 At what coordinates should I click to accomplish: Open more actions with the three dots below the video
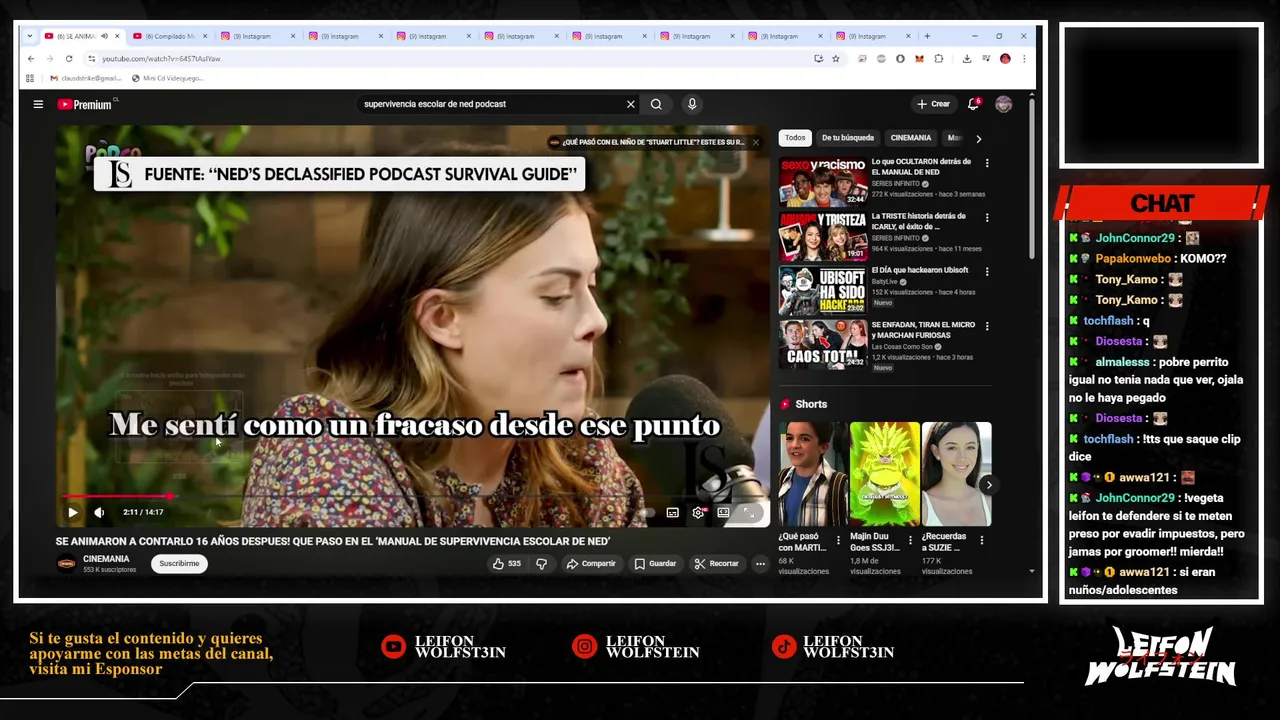760,564
